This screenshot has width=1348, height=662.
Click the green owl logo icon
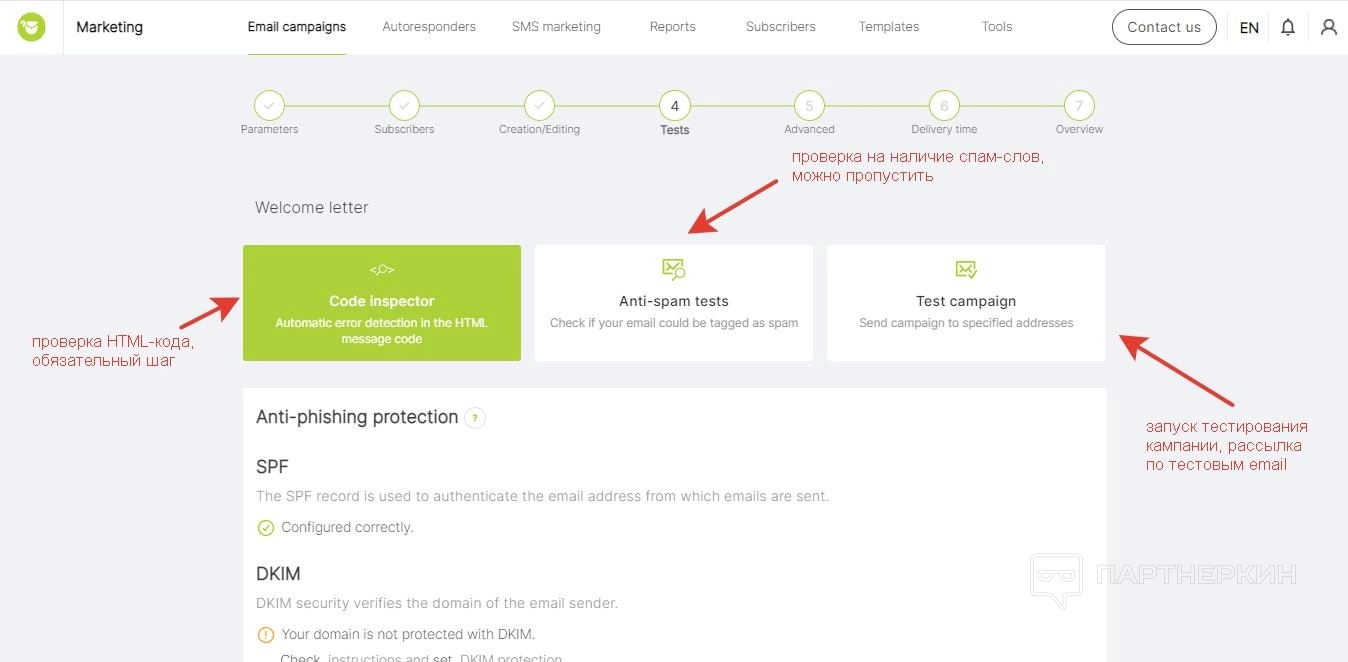(x=31, y=27)
